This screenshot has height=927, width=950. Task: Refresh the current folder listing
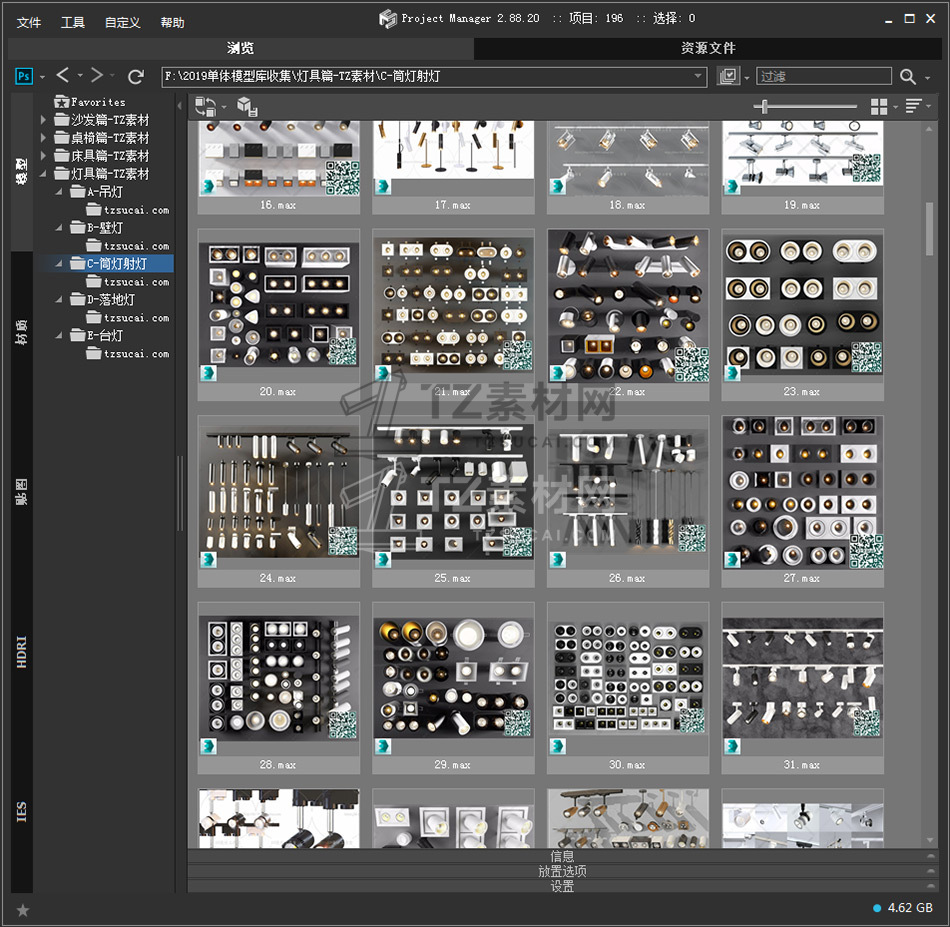tap(136, 76)
